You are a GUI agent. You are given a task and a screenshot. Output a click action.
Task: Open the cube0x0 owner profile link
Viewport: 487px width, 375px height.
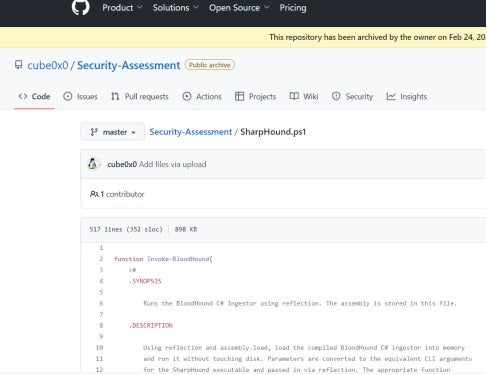(x=48, y=65)
